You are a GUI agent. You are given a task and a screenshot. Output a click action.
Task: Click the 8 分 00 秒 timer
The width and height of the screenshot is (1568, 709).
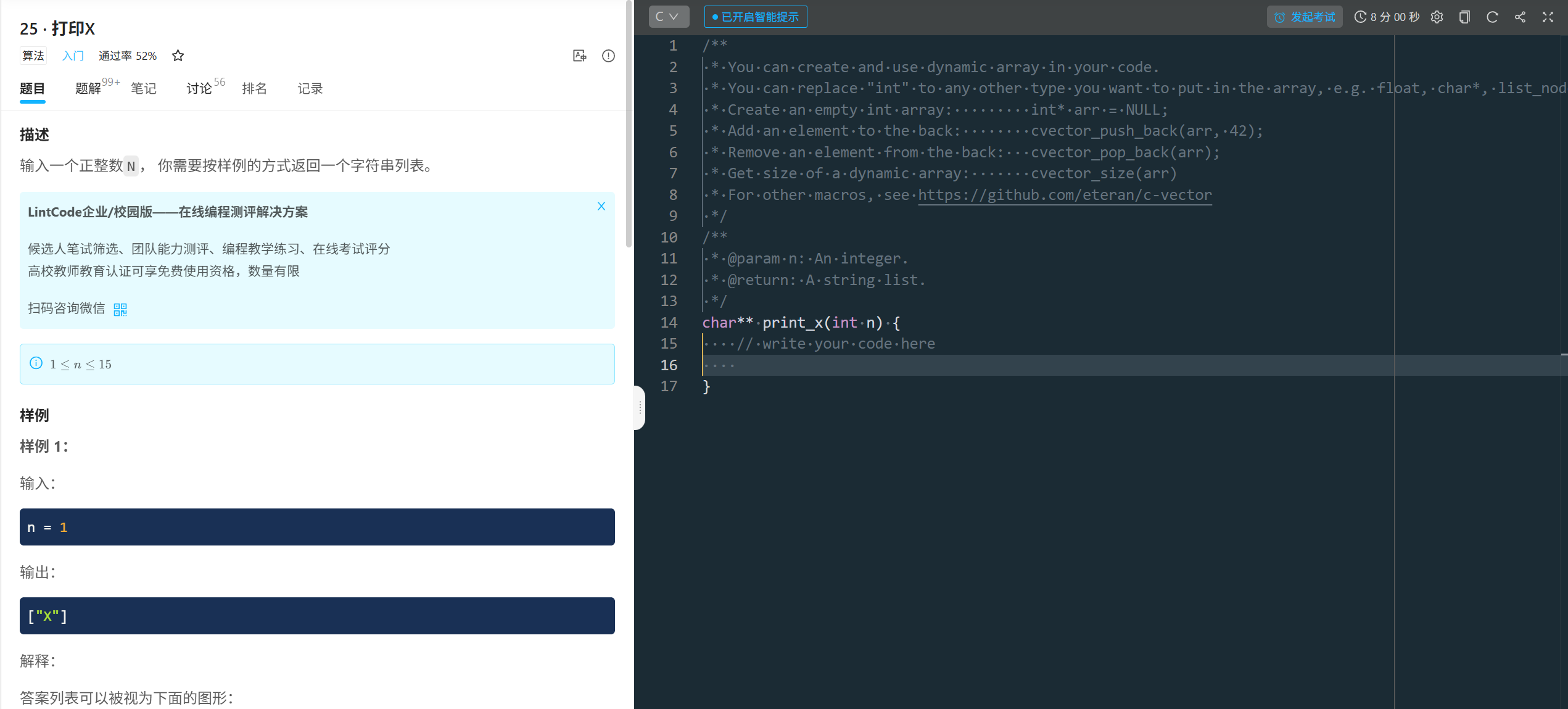click(1387, 17)
